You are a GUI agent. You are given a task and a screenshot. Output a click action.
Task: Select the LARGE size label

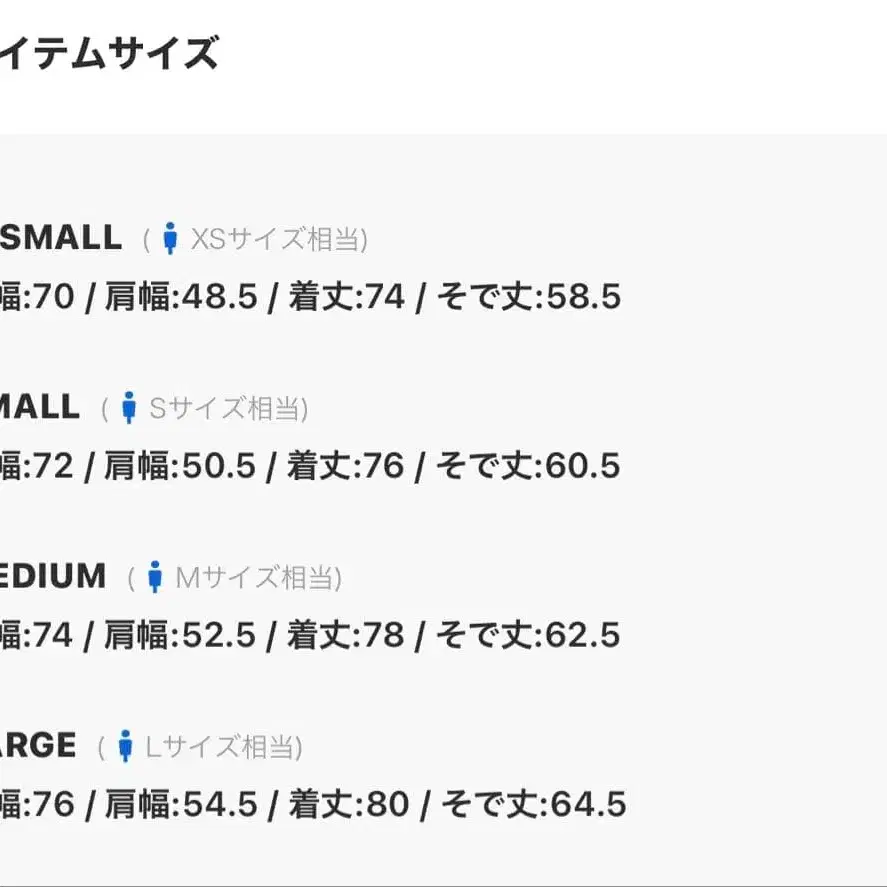tap(38, 745)
